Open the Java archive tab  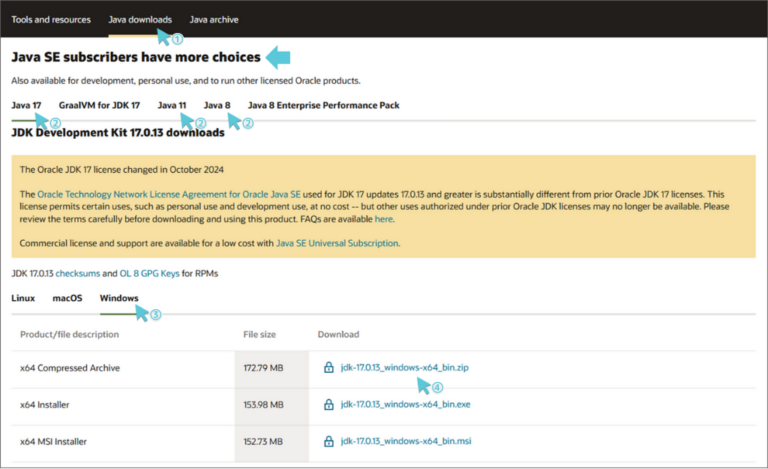pos(214,19)
